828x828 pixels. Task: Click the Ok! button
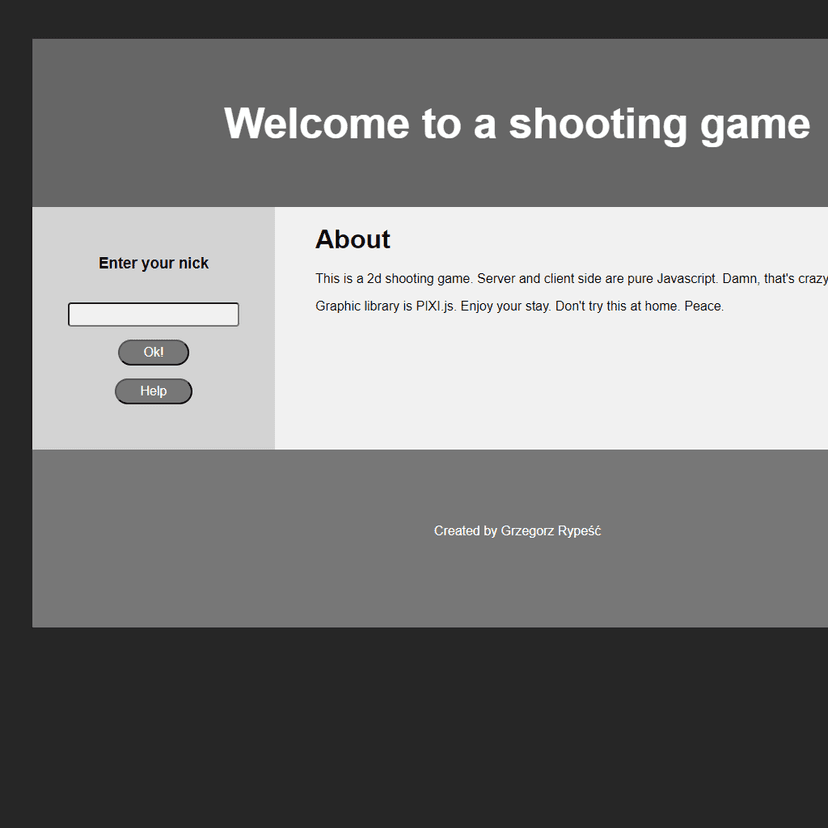(153, 352)
